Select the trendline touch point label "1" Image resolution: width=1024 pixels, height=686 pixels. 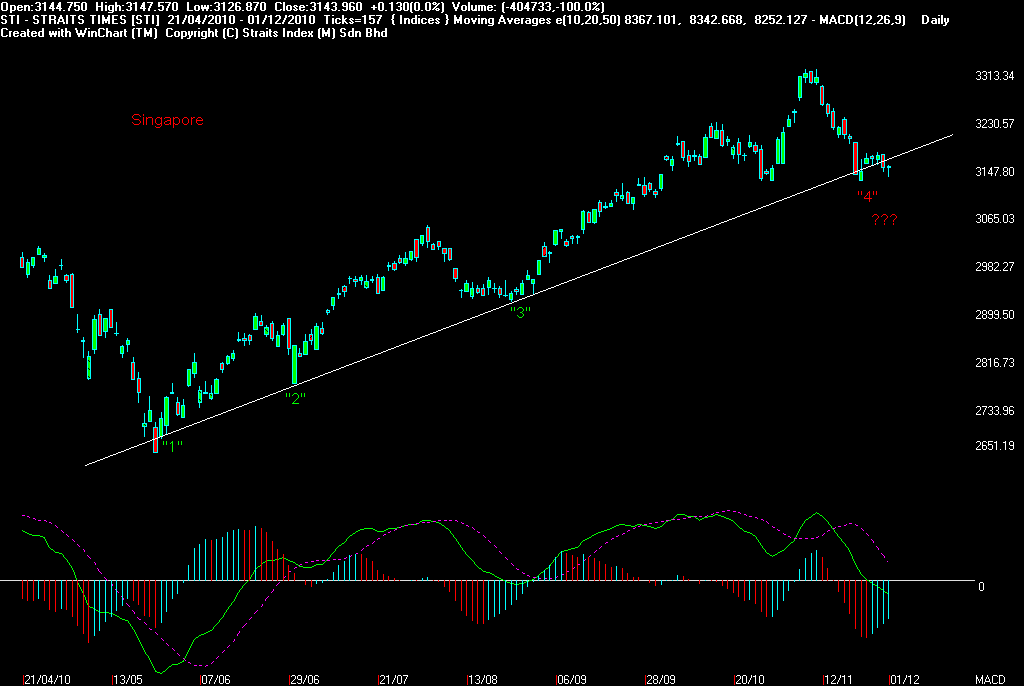point(172,446)
